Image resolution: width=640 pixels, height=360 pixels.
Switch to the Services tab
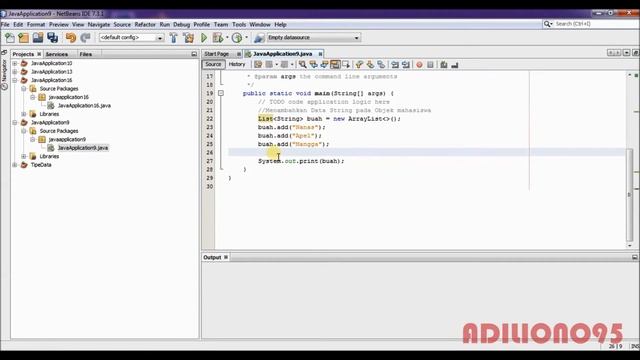[57, 54]
